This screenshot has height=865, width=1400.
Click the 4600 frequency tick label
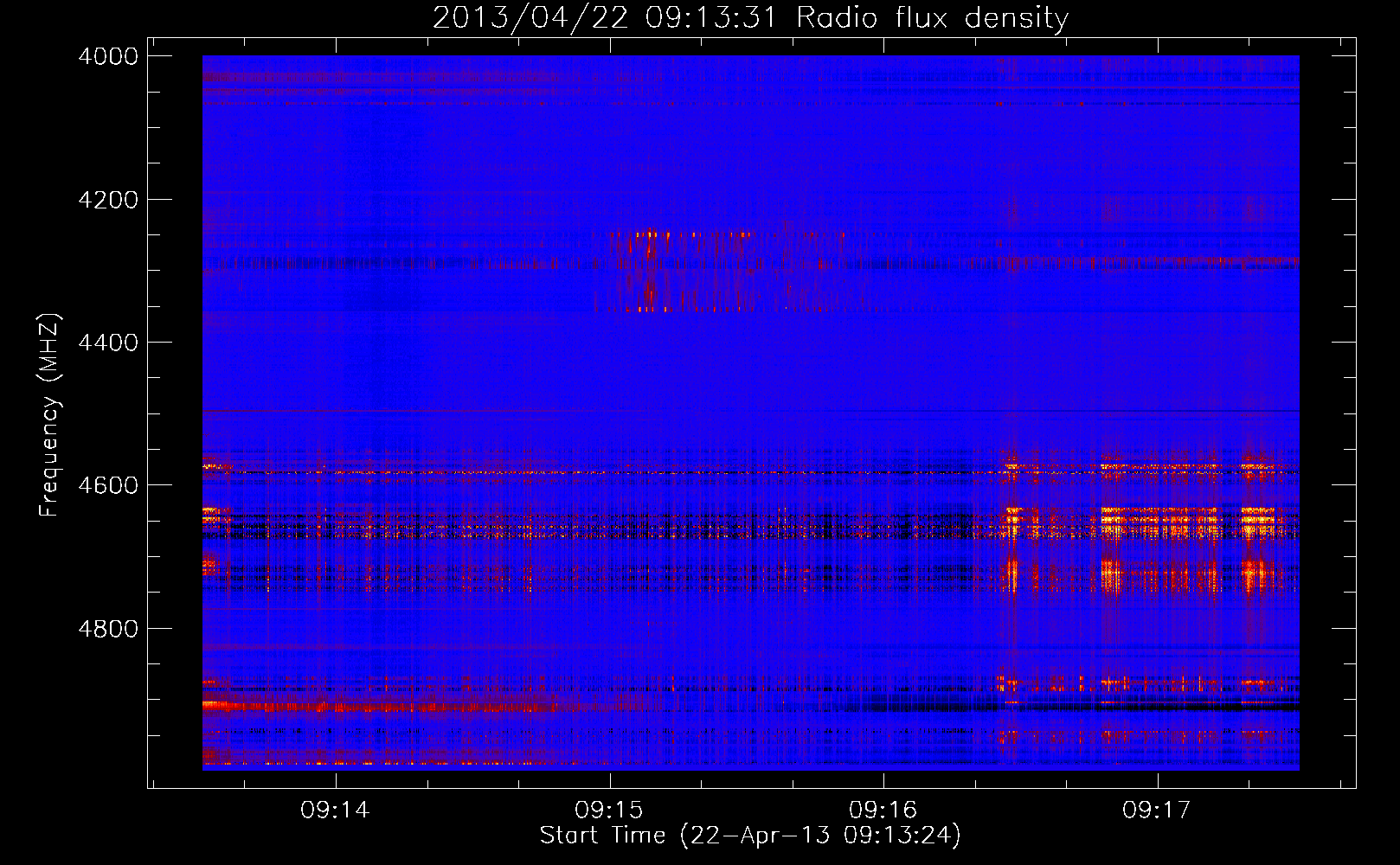[108, 485]
